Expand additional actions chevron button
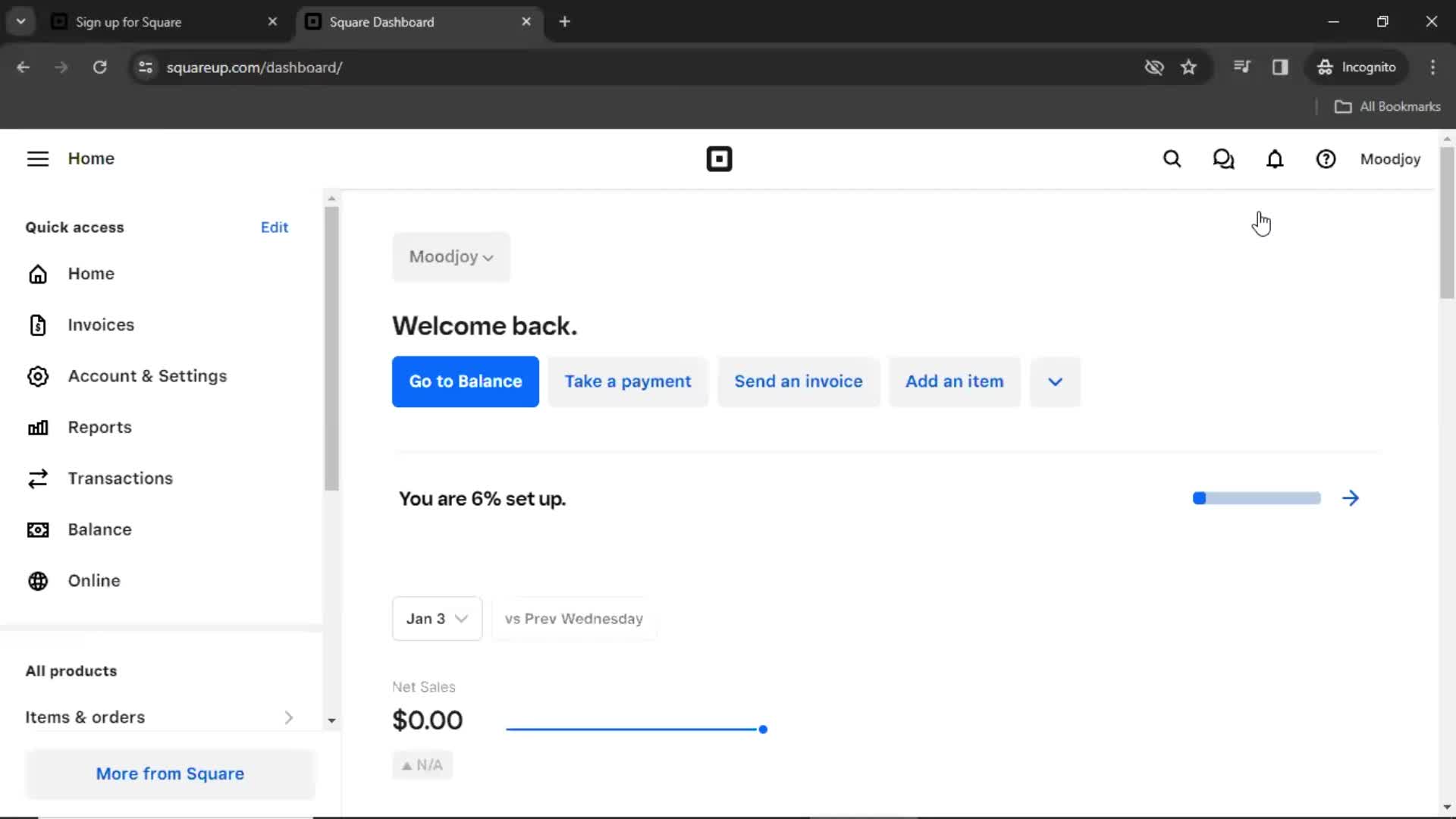1456x819 pixels. tap(1055, 381)
